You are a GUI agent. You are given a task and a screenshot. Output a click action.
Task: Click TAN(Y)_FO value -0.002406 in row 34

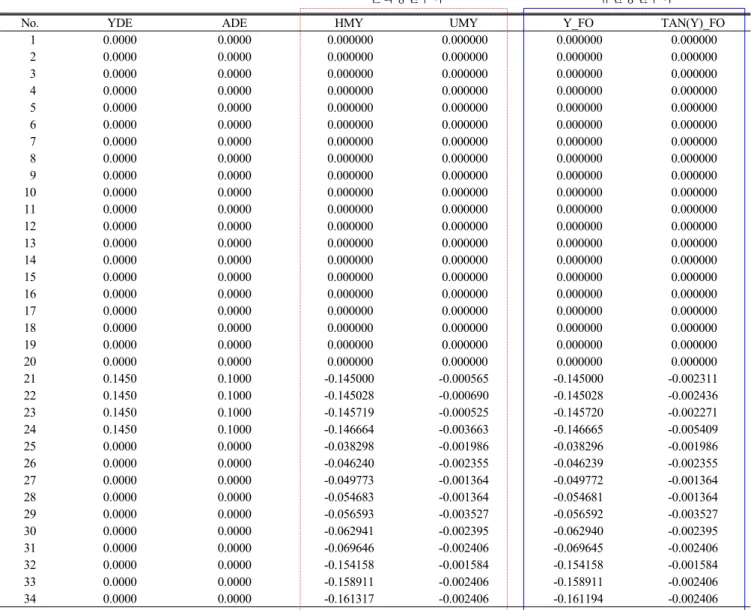click(x=693, y=599)
